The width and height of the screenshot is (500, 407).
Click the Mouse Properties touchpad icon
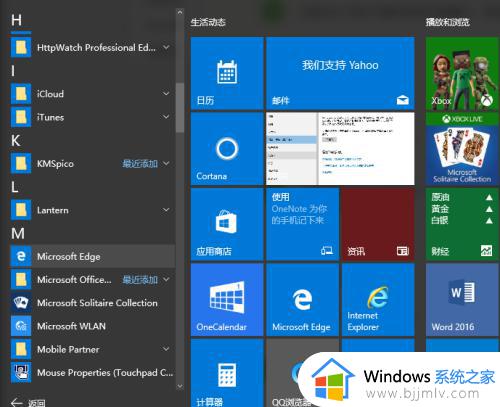pos(21,372)
